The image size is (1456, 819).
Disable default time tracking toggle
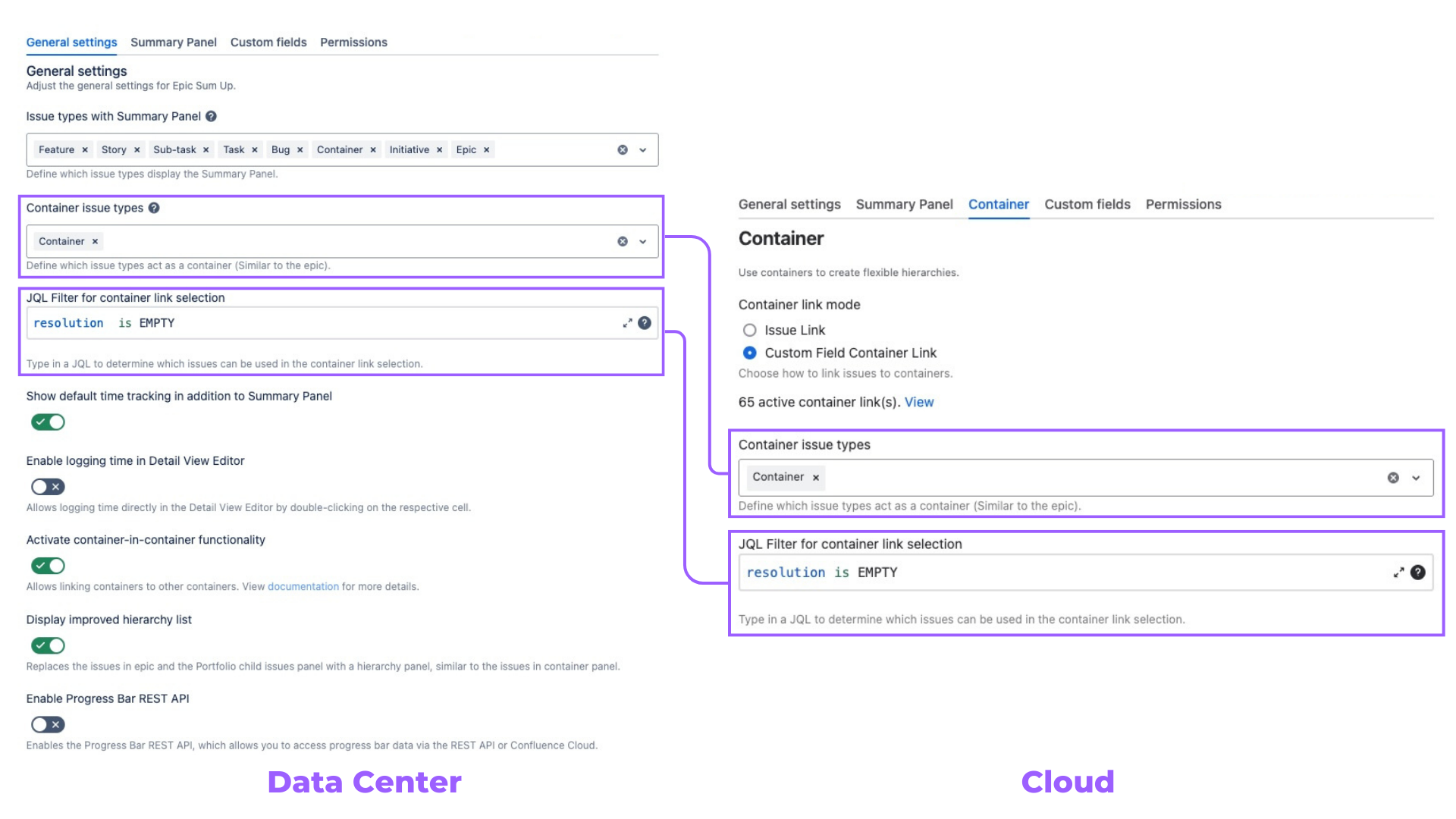coord(48,422)
